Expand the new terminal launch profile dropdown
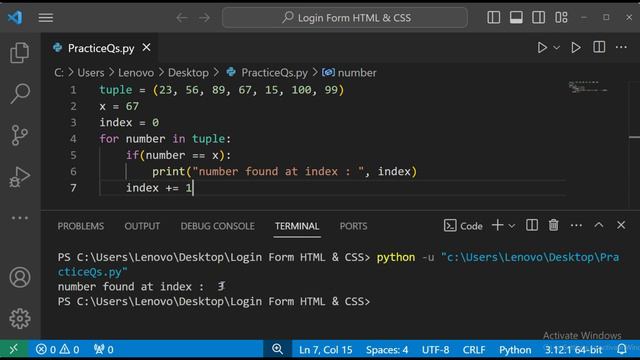The width and height of the screenshot is (640, 360). (x=511, y=226)
